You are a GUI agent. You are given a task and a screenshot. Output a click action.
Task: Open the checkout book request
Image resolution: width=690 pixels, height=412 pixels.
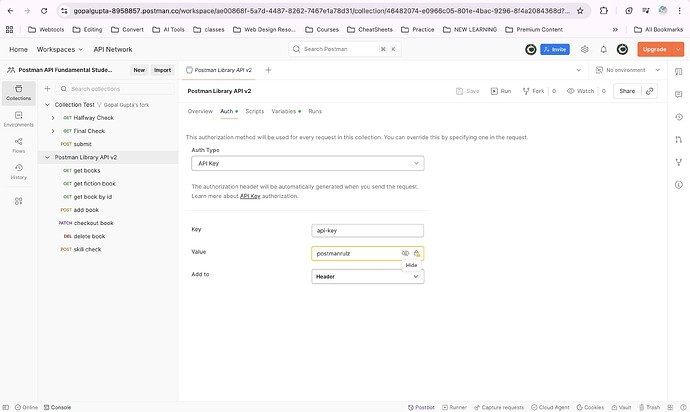(93, 223)
